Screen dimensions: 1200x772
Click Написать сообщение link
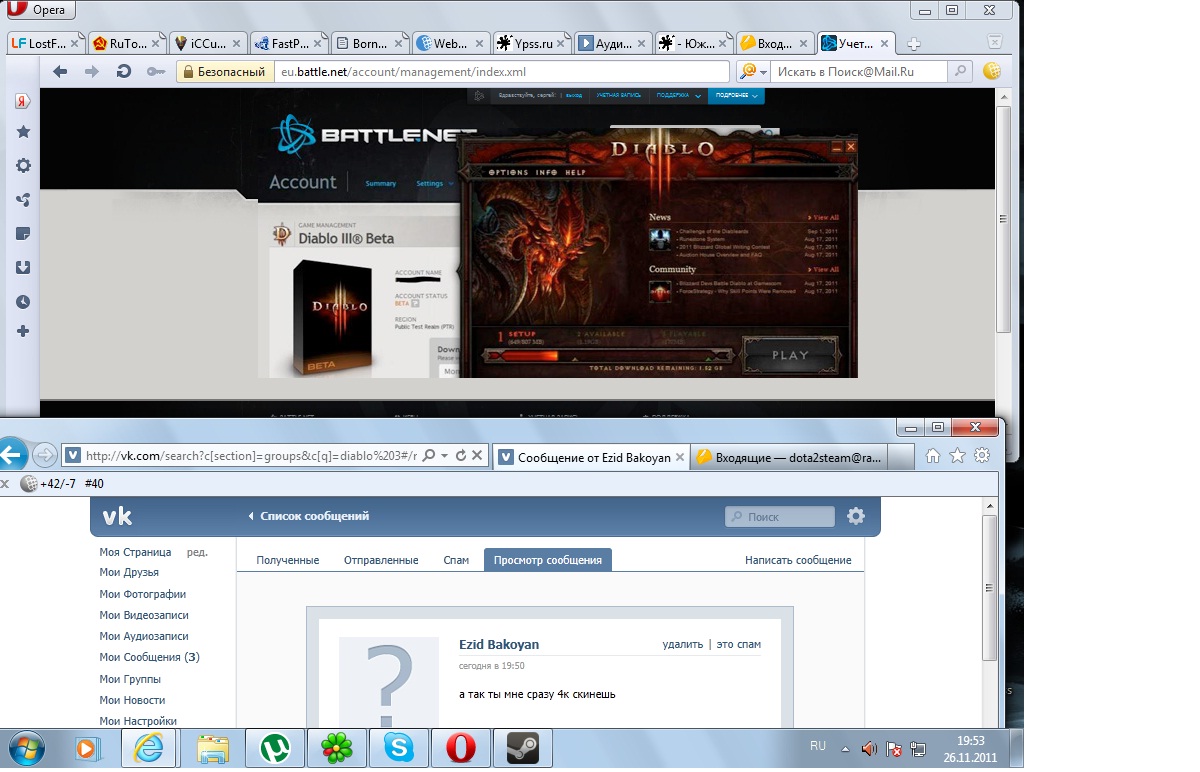click(798, 560)
